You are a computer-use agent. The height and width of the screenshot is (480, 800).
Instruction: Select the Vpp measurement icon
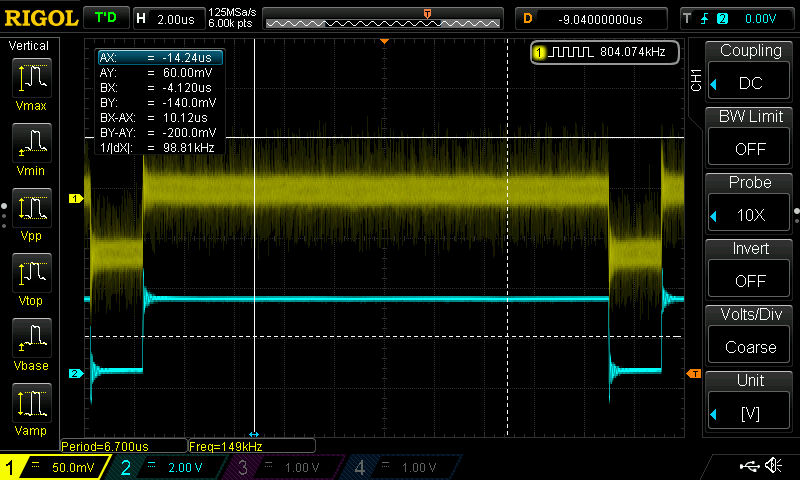click(x=31, y=208)
